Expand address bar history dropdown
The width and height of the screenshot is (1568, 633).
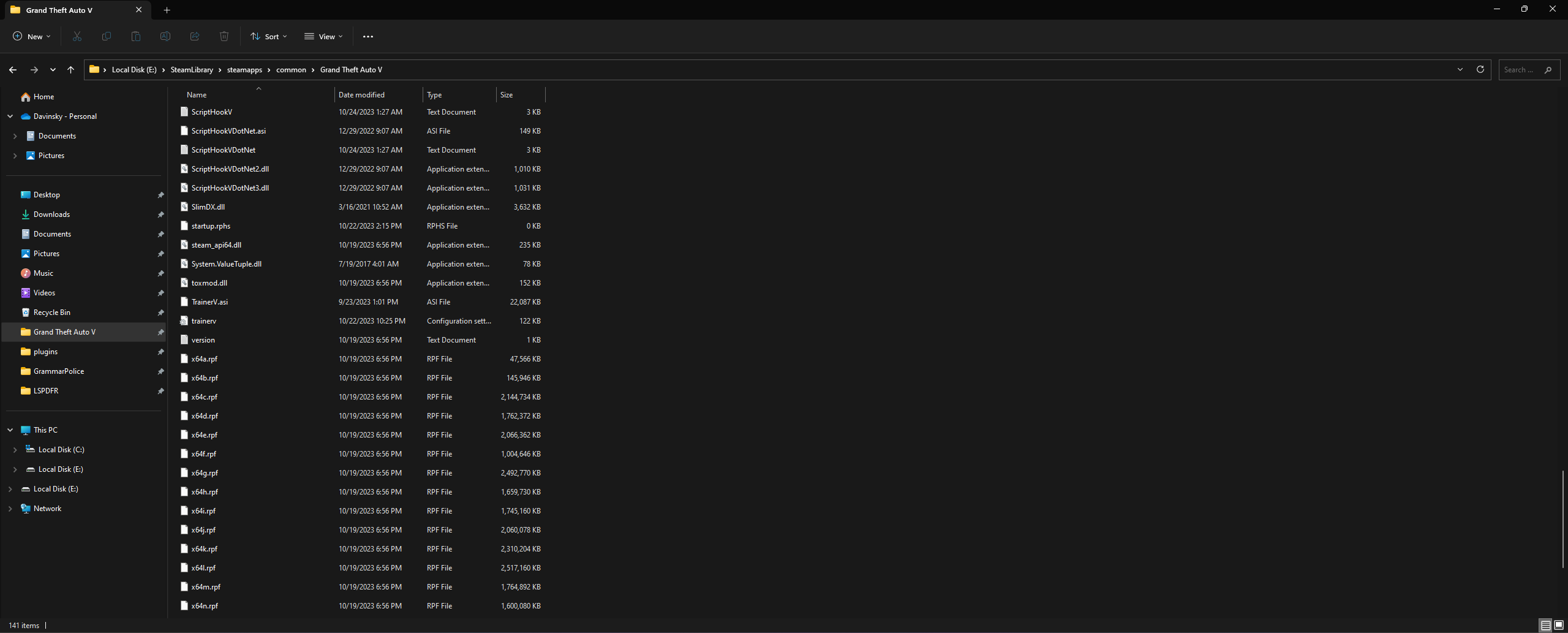point(1460,69)
